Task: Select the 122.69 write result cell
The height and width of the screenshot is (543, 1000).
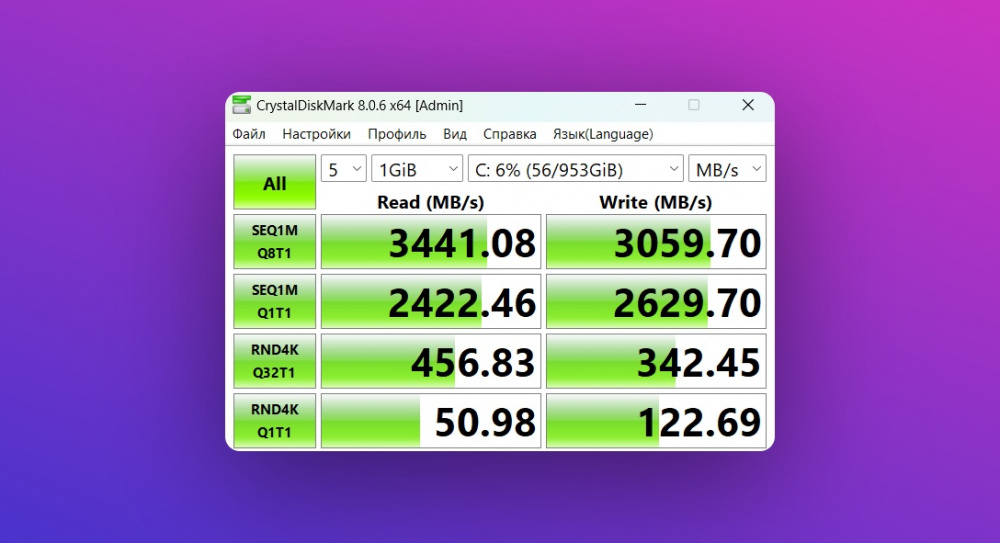Action: 656,420
